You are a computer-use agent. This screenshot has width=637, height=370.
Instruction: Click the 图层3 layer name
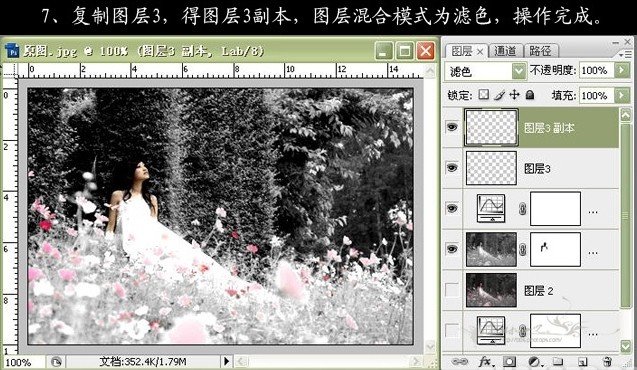[537, 168]
